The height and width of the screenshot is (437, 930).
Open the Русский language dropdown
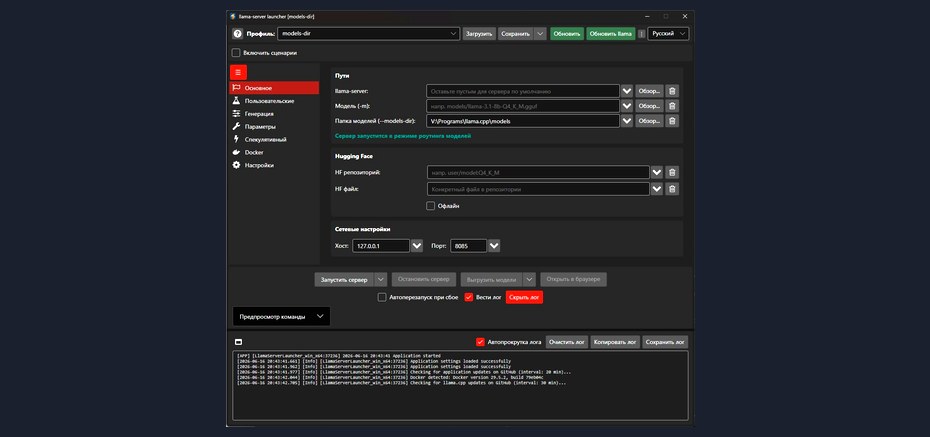pos(668,34)
